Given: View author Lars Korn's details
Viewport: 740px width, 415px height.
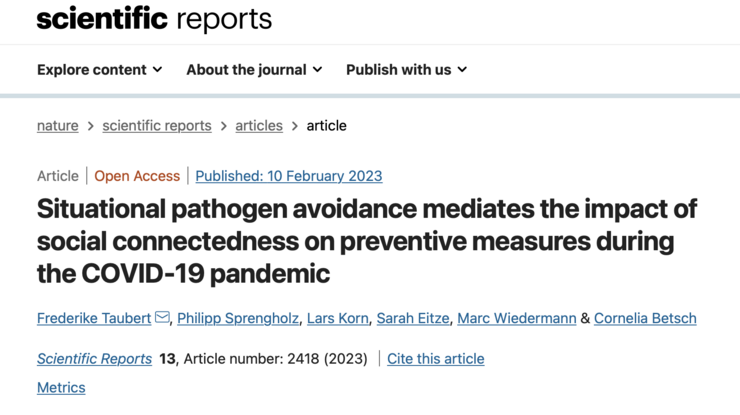Looking at the screenshot, I should point(336,318).
